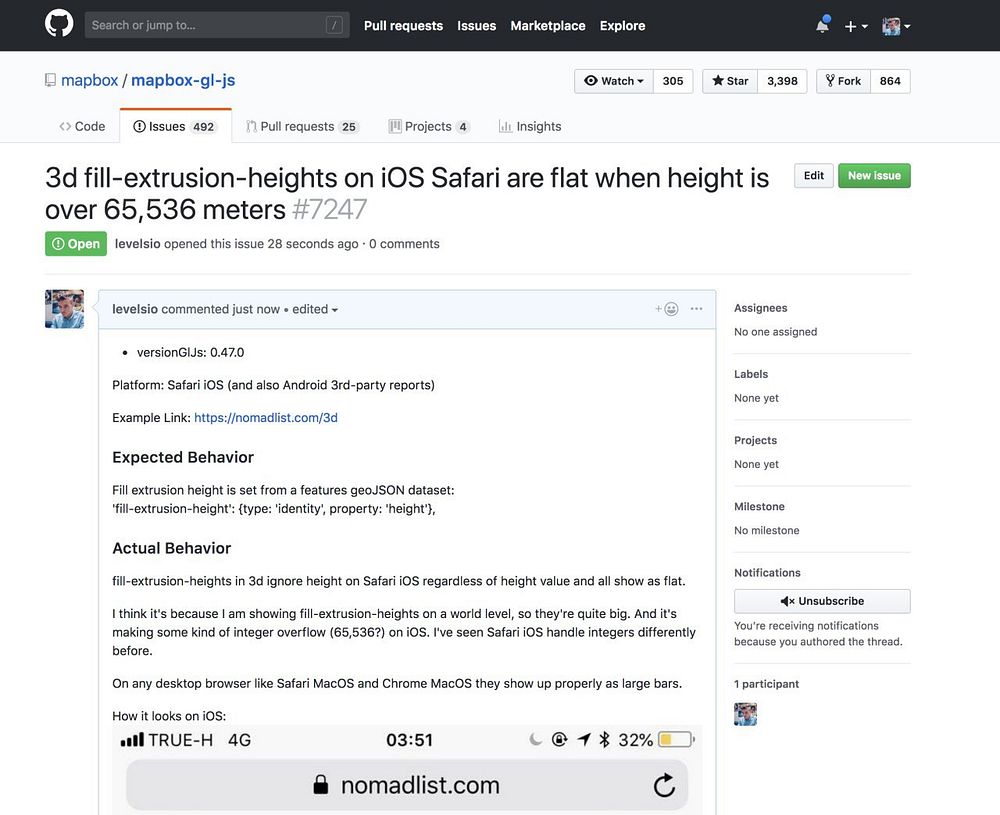
Task: Expand the edited history dropdown
Action: click(315, 310)
